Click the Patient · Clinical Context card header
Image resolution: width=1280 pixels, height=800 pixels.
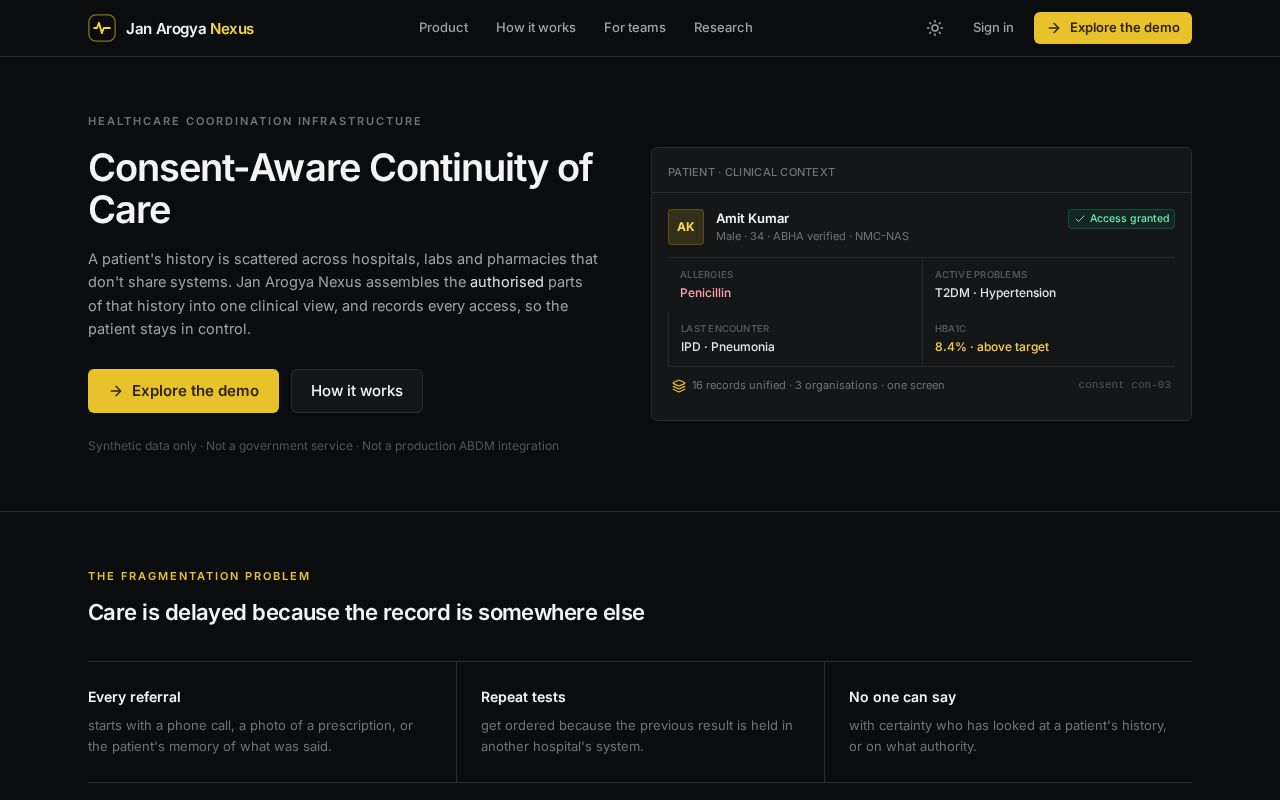point(752,172)
